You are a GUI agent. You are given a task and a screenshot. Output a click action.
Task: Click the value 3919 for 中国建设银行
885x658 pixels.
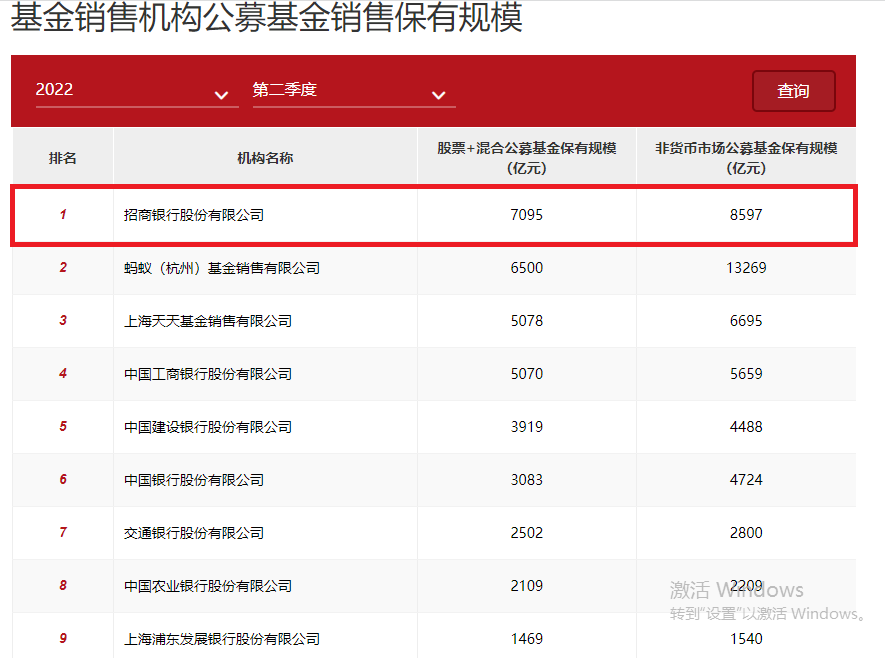[527, 427]
